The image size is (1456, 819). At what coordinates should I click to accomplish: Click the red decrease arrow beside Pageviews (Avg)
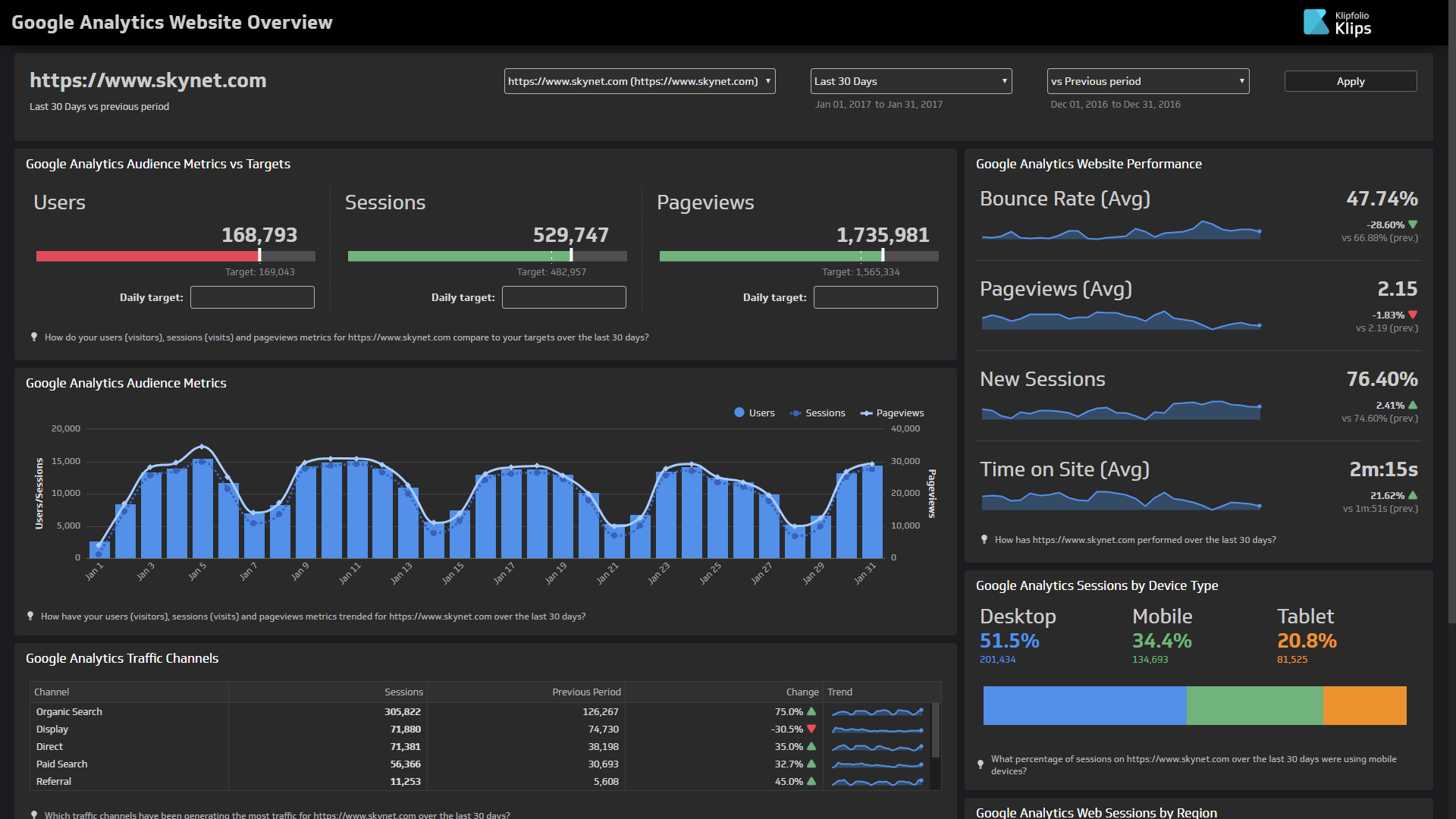tap(1412, 314)
